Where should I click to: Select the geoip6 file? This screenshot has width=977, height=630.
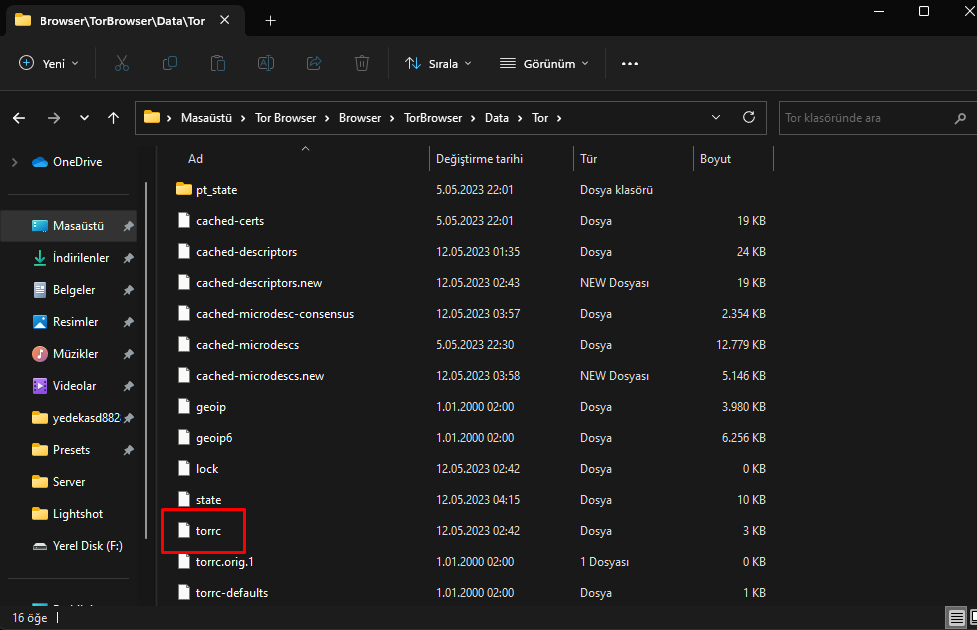pos(214,437)
